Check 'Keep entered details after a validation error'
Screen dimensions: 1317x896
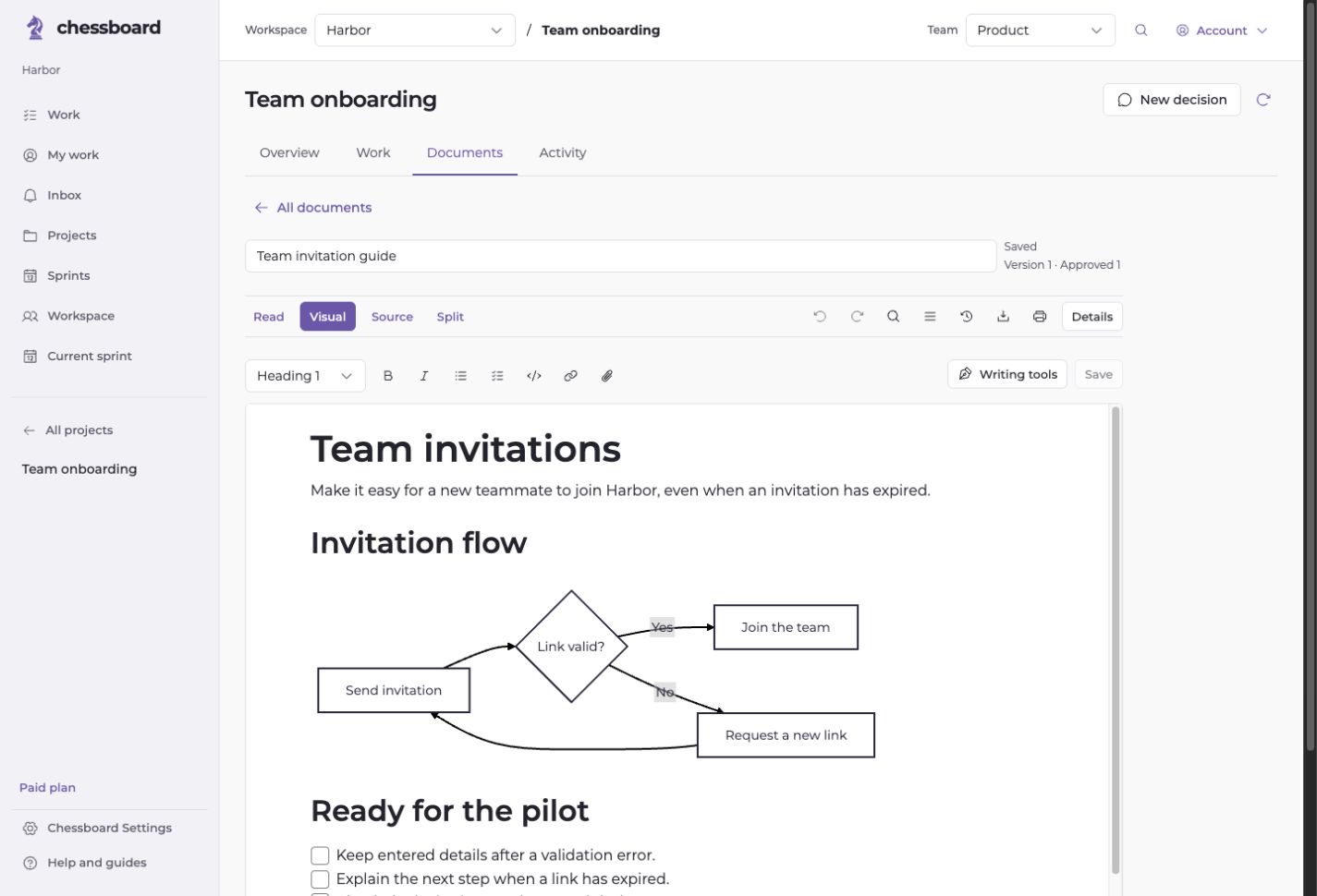320,855
